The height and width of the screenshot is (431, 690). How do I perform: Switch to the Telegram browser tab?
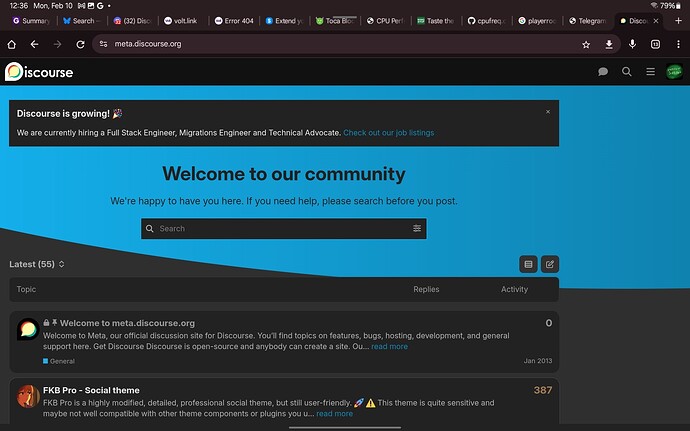(588, 21)
